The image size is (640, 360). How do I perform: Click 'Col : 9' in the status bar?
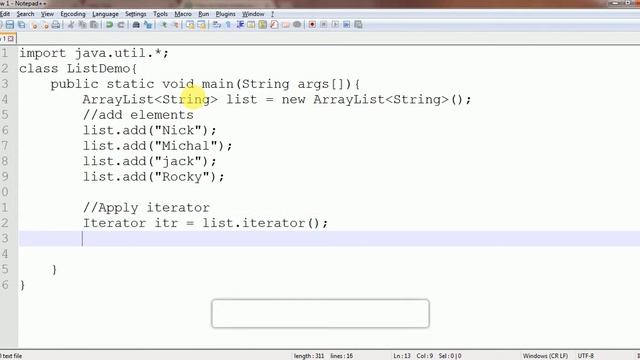point(425,356)
